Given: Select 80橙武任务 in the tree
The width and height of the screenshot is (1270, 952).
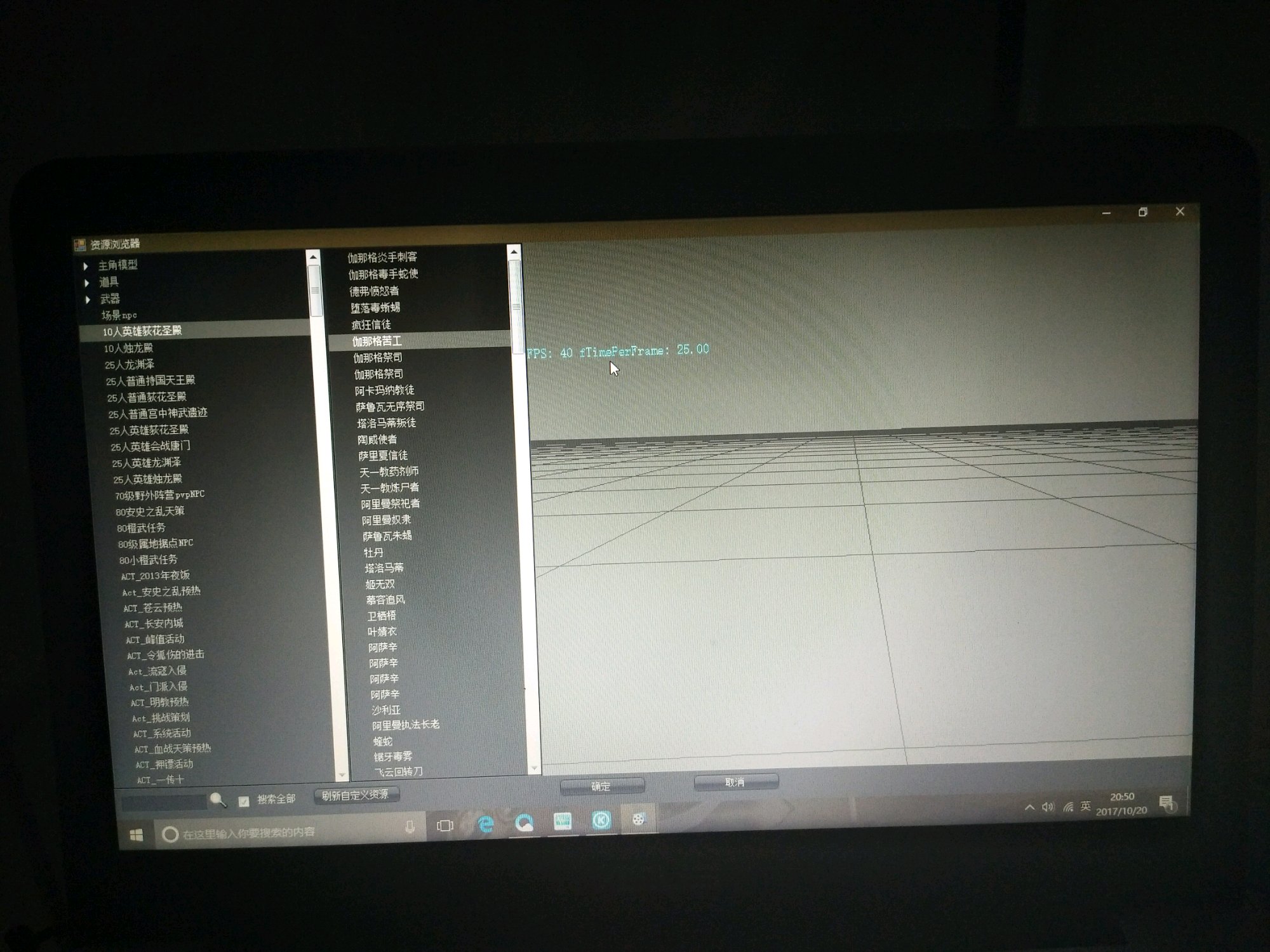Looking at the screenshot, I should [141, 528].
